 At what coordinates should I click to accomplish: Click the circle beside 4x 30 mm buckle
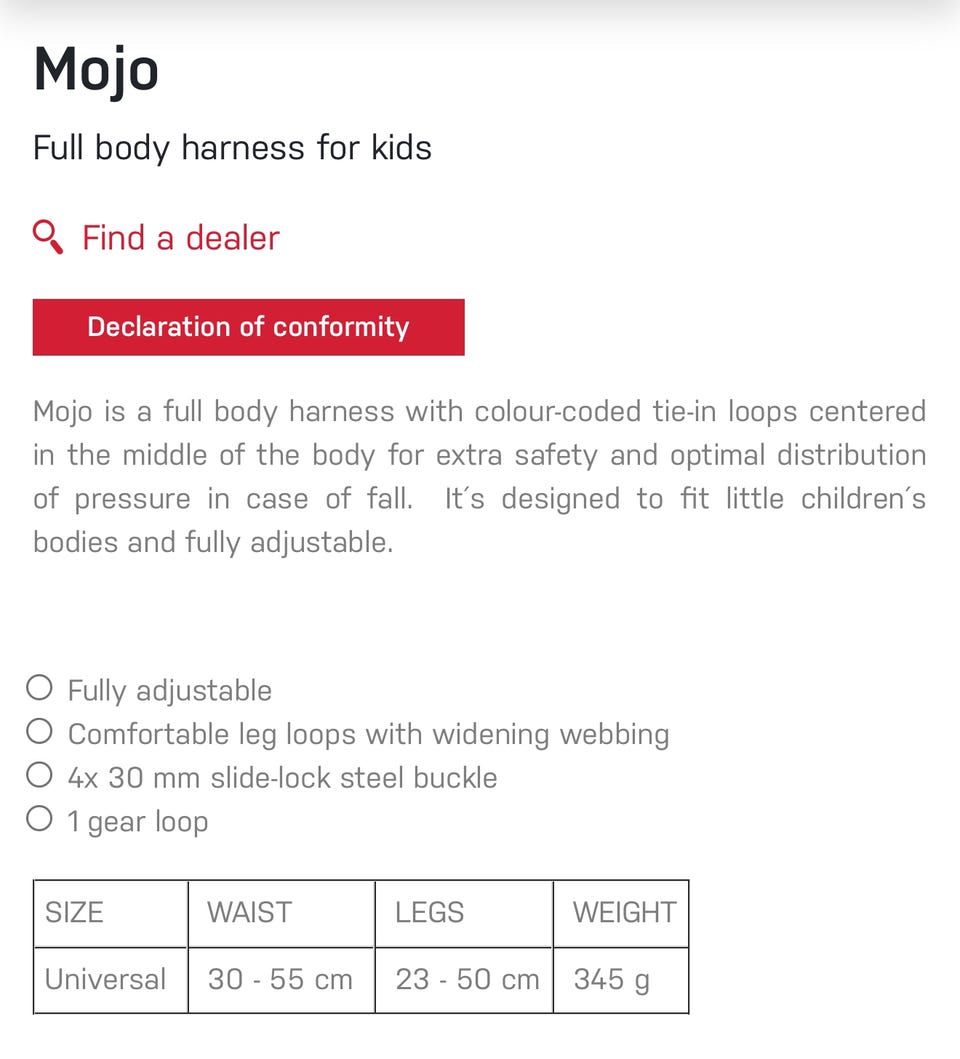(x=39, y=775)
